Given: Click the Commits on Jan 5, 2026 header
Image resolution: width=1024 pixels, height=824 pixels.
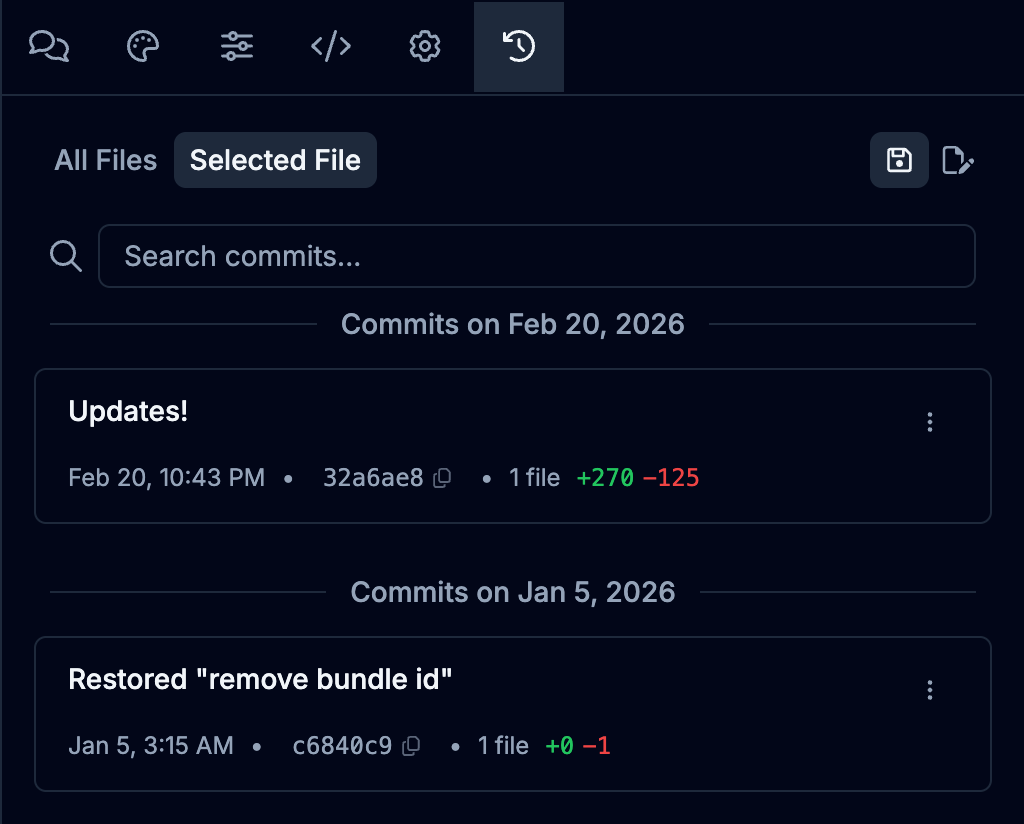Looking at the screenshot, I should click(513, 592).
